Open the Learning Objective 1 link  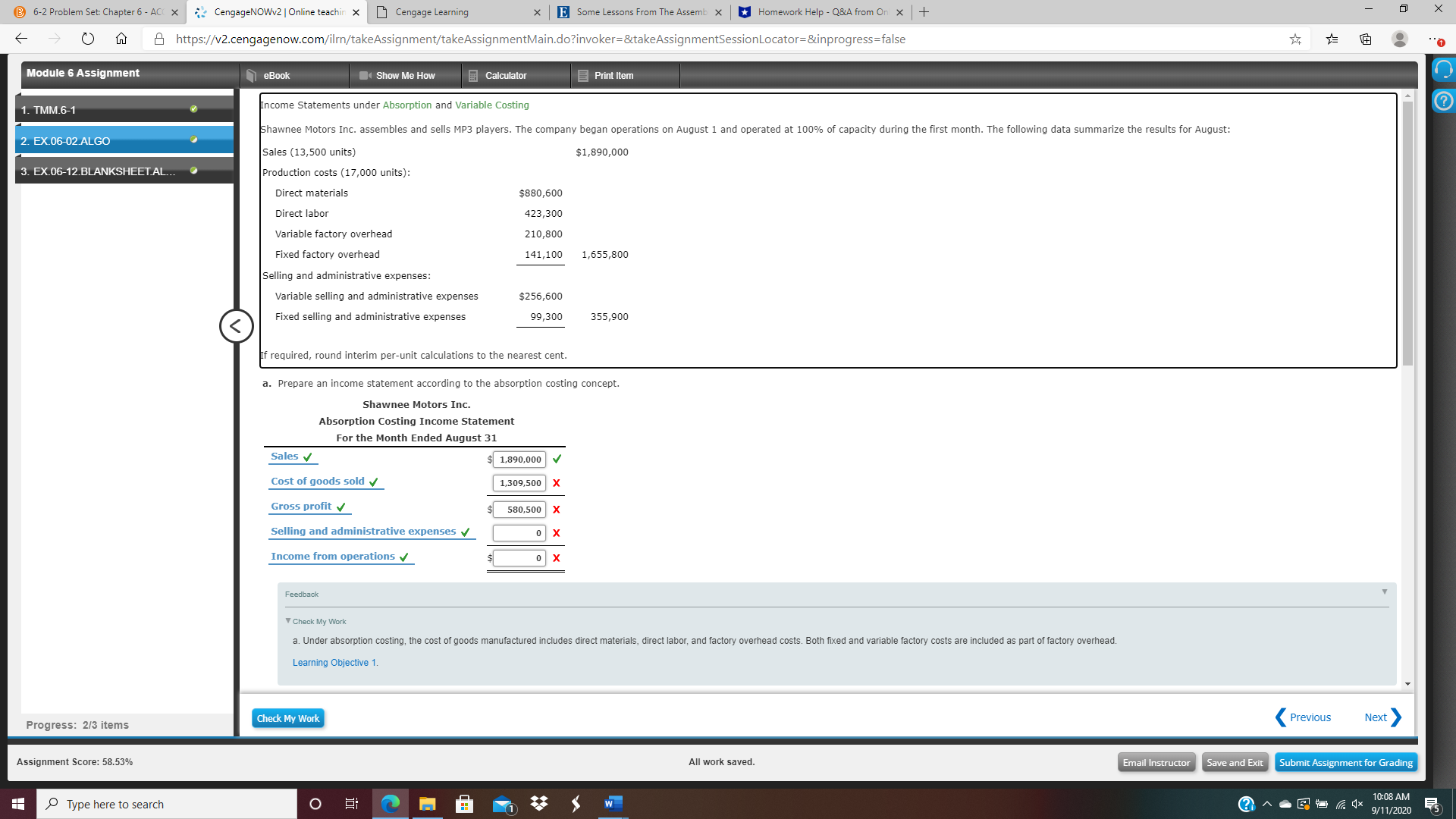334,663
